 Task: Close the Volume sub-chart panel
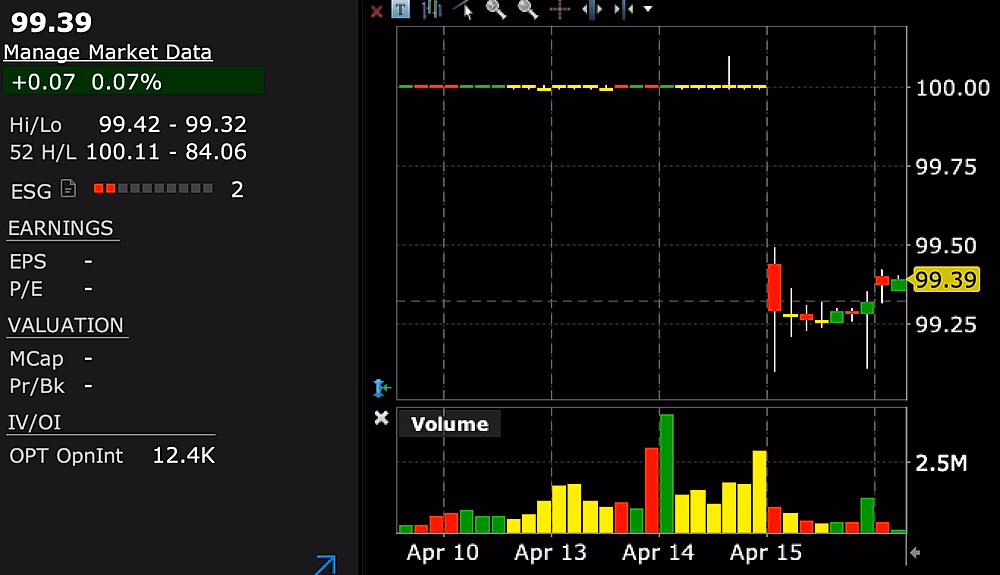pyautogui.click(x=381, y=418)
